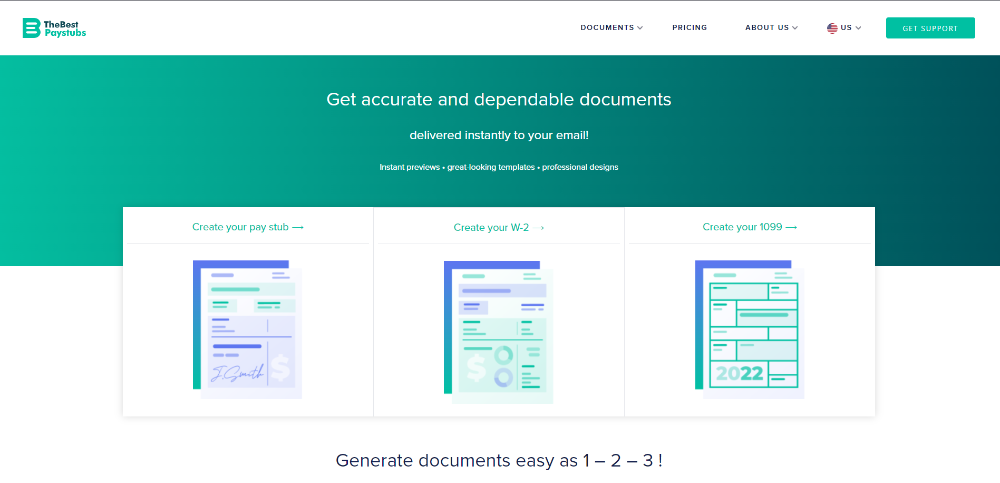
Task: Click the arrow next to Create your 1099
Action: click(792, 227)
